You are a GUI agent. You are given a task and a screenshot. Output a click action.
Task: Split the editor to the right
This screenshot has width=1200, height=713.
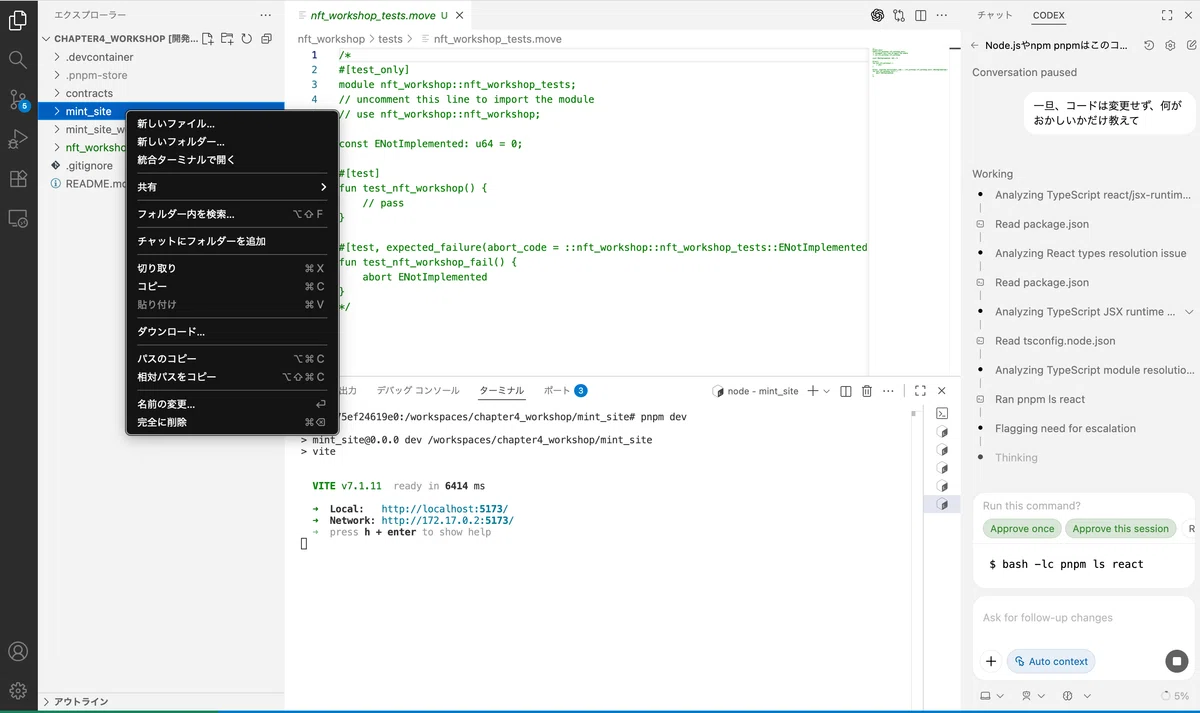click(920, 15)
